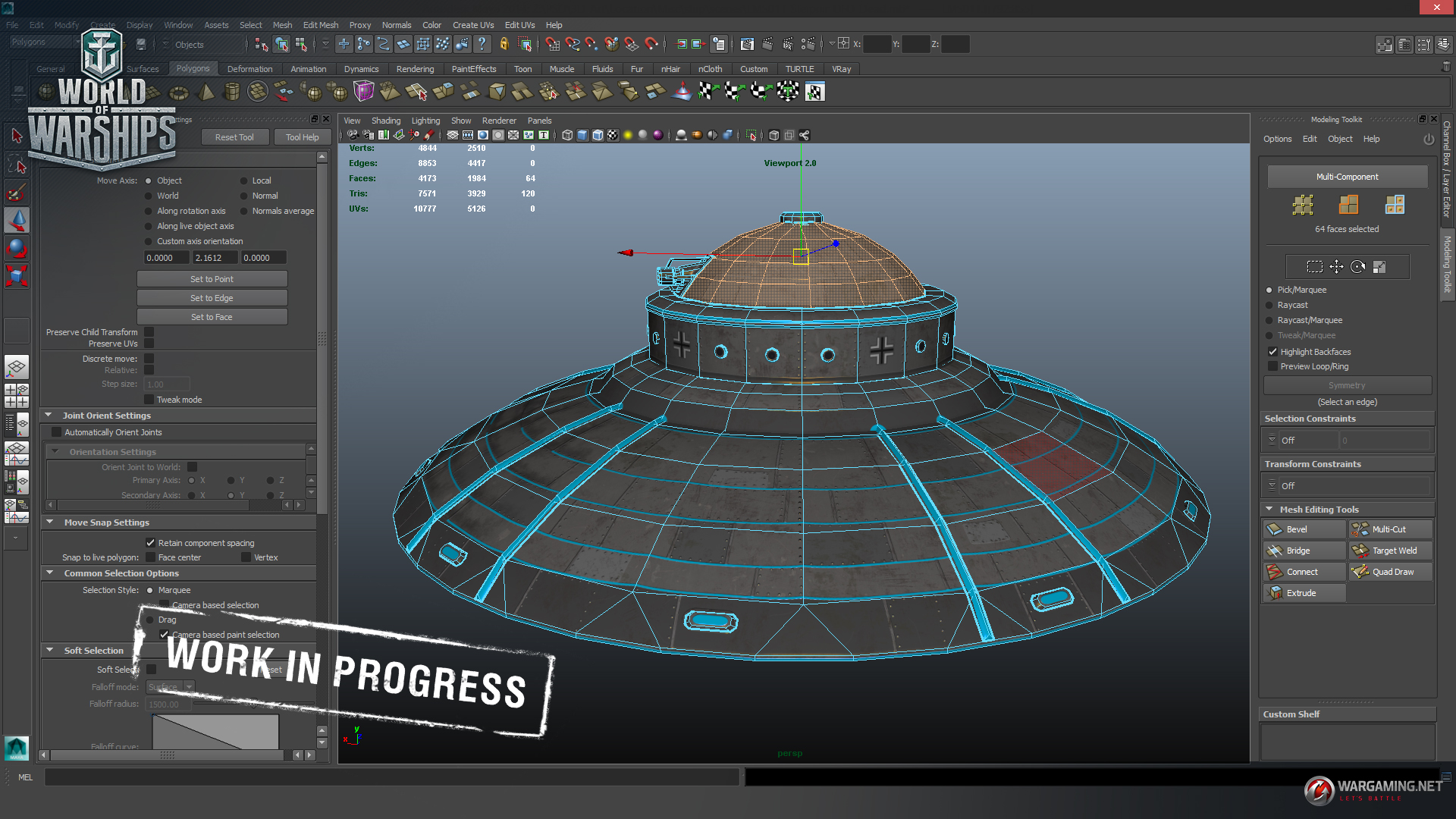This screenshot has height=819, width=1456.
Task: Switch to the Dynamics shelf tab
Action: pos(361,69)
